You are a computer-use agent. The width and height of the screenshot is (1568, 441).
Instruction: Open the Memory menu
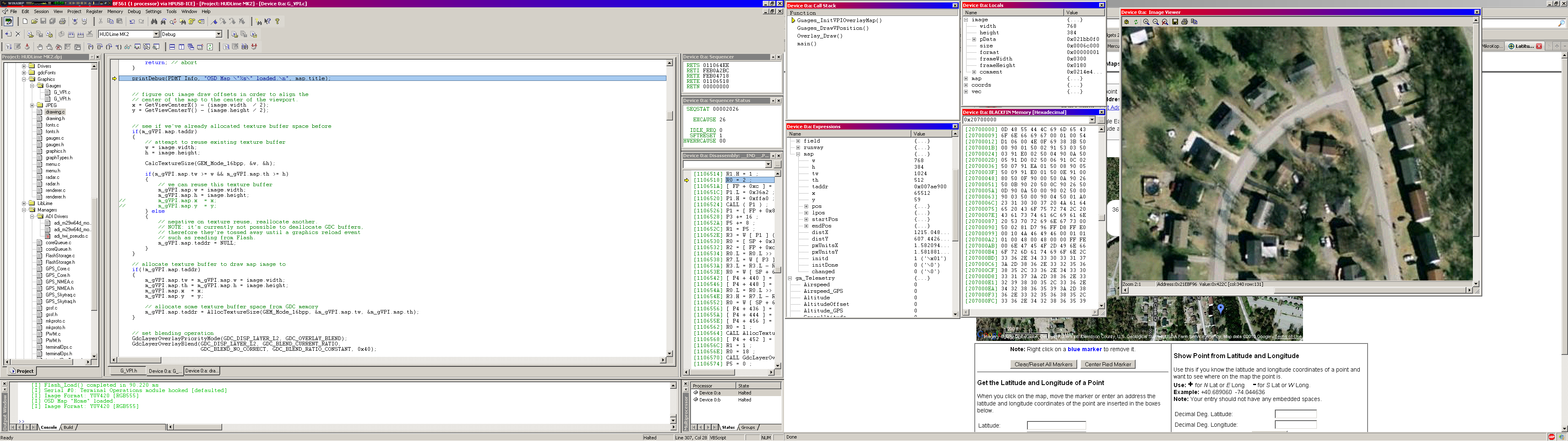pyautogui.click(x=114, y=11)
